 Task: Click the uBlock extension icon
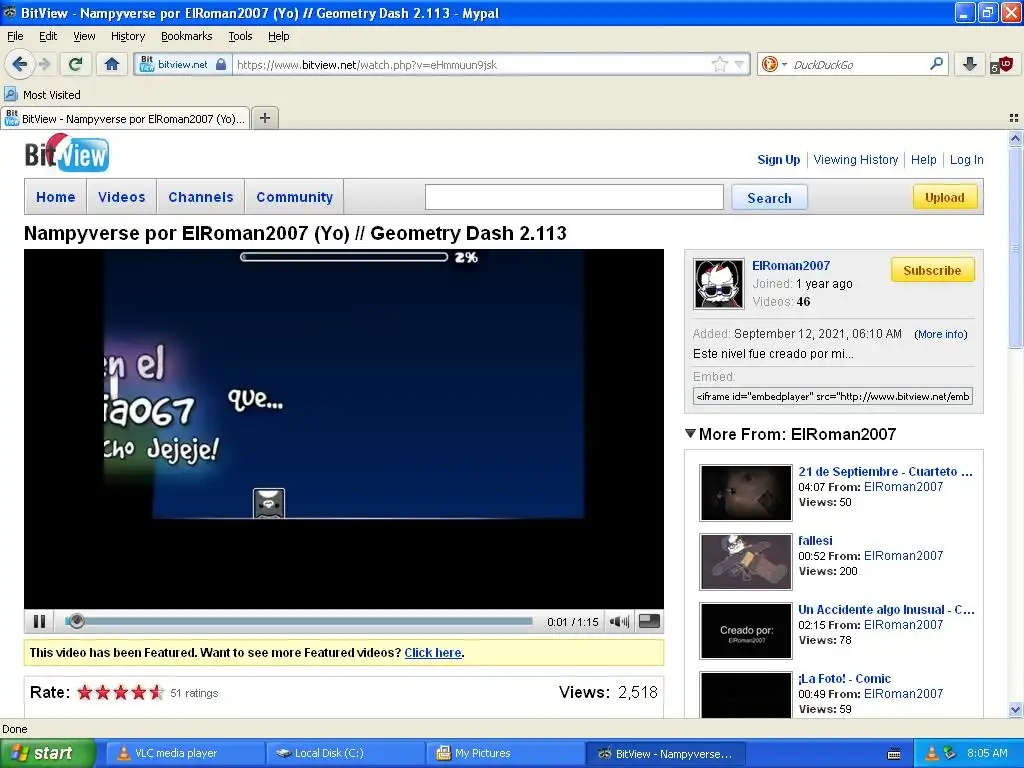(x=1002, y=64)
